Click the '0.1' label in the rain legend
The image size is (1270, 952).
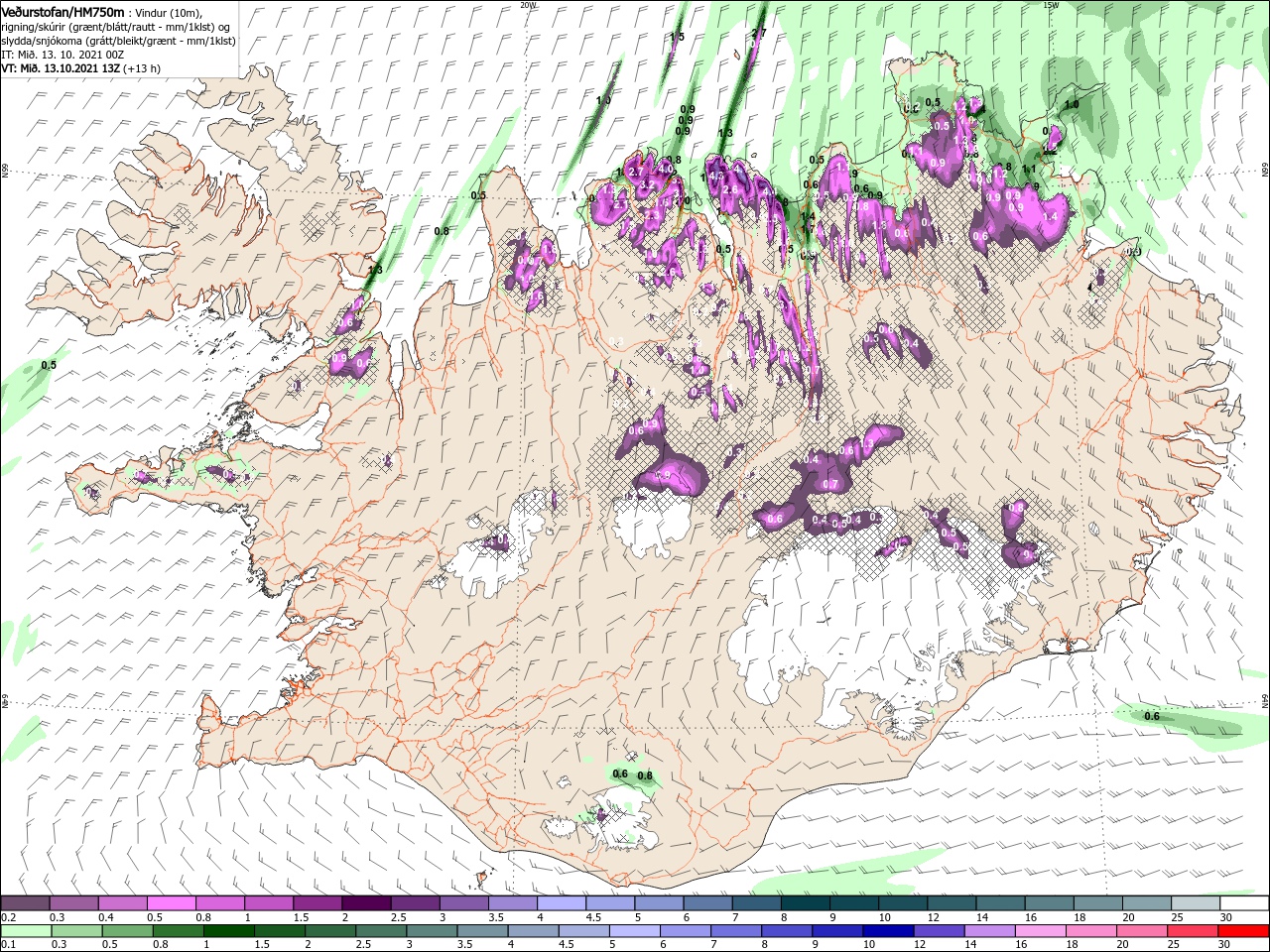pyautogui.click(x=8, y=945)
